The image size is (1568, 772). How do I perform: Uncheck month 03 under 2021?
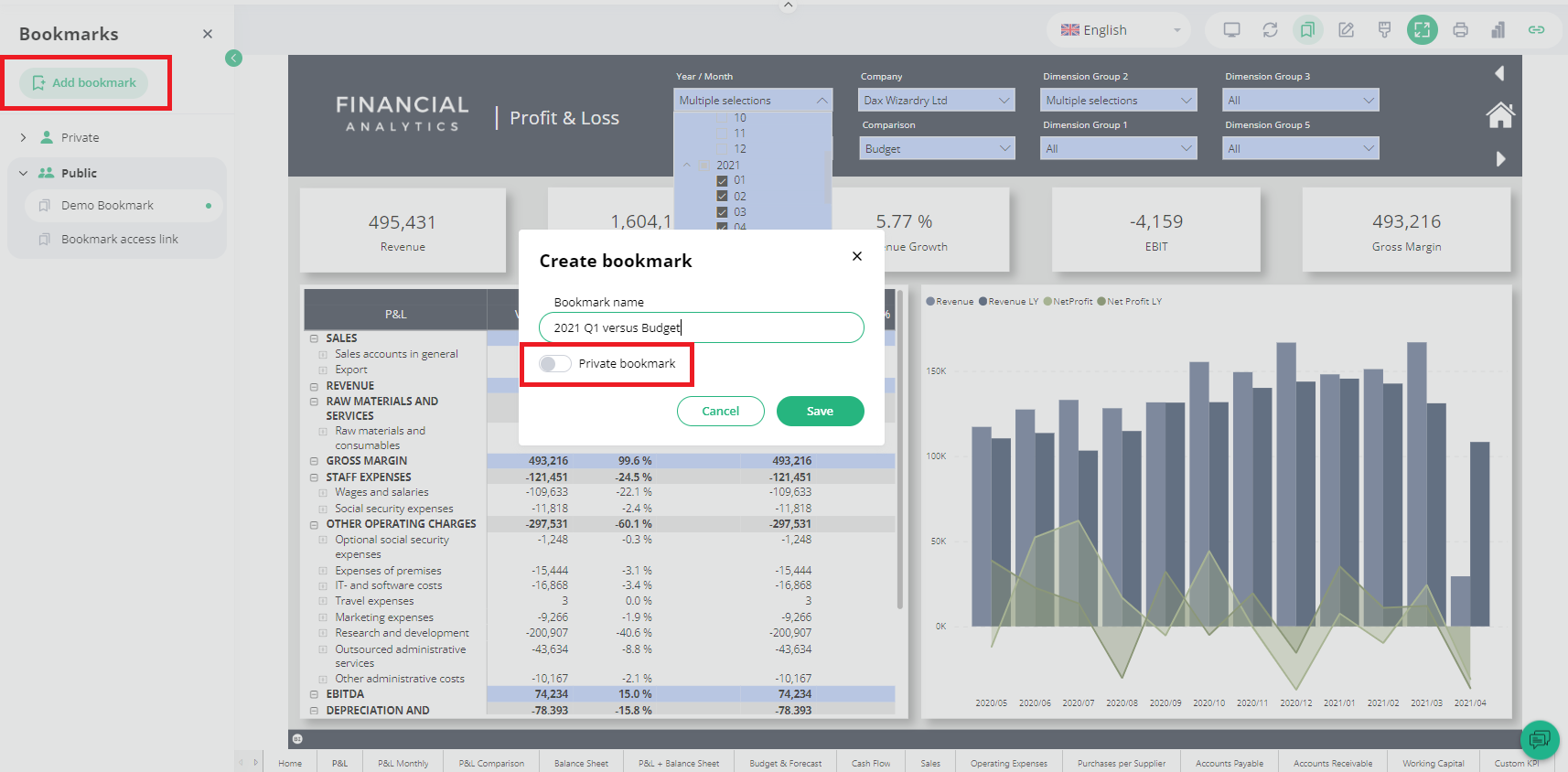723,212
